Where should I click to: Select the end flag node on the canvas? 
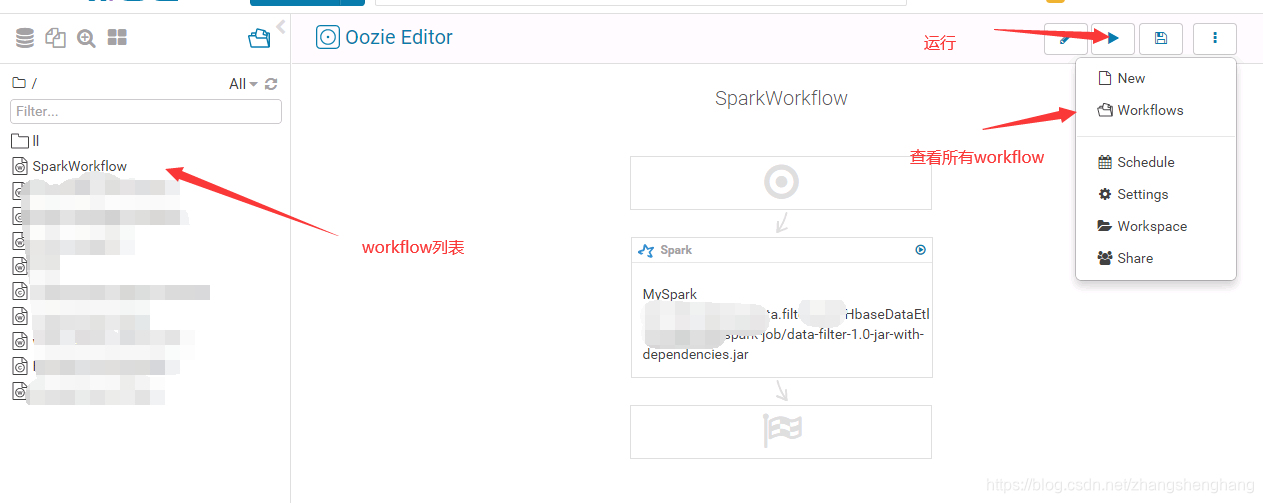[781, 431]
